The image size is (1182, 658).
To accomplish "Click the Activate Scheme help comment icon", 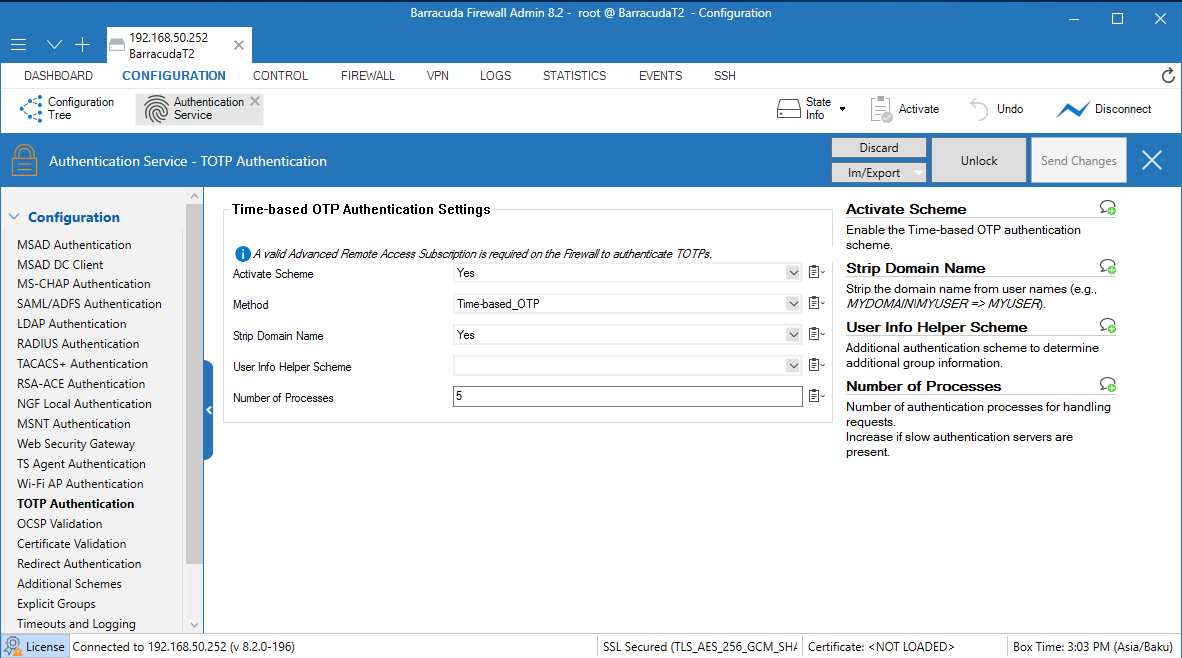I will tap(1107, 207).
